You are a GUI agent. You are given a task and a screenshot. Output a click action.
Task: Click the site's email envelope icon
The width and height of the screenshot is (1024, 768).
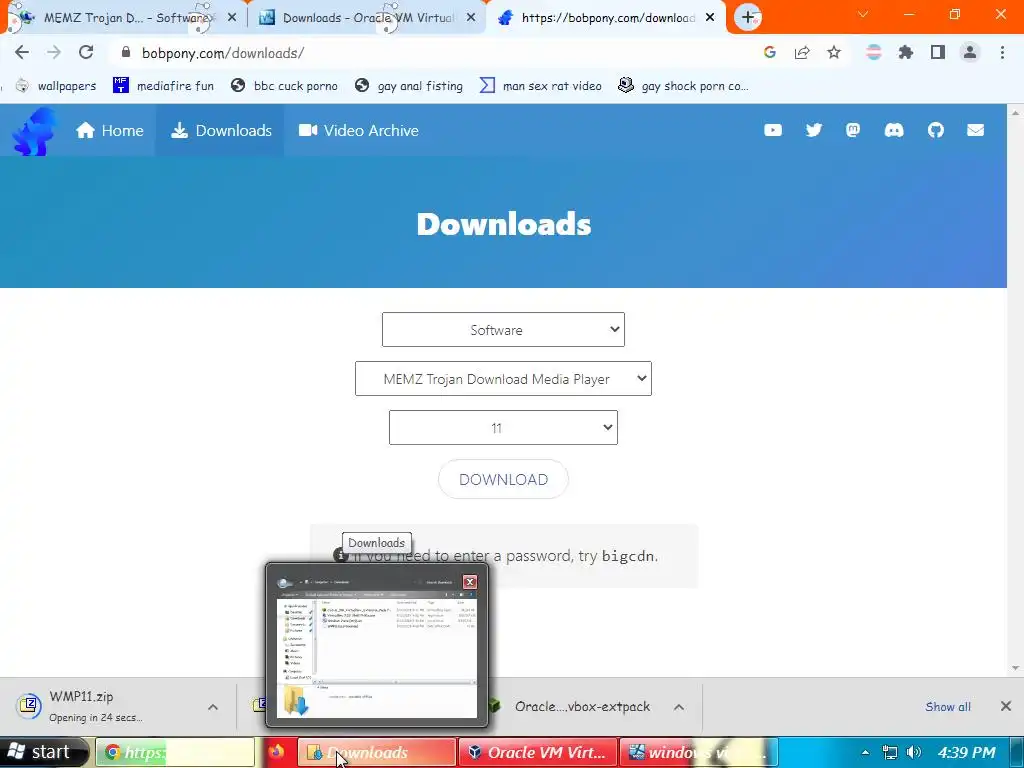click(x=976, y=130)
